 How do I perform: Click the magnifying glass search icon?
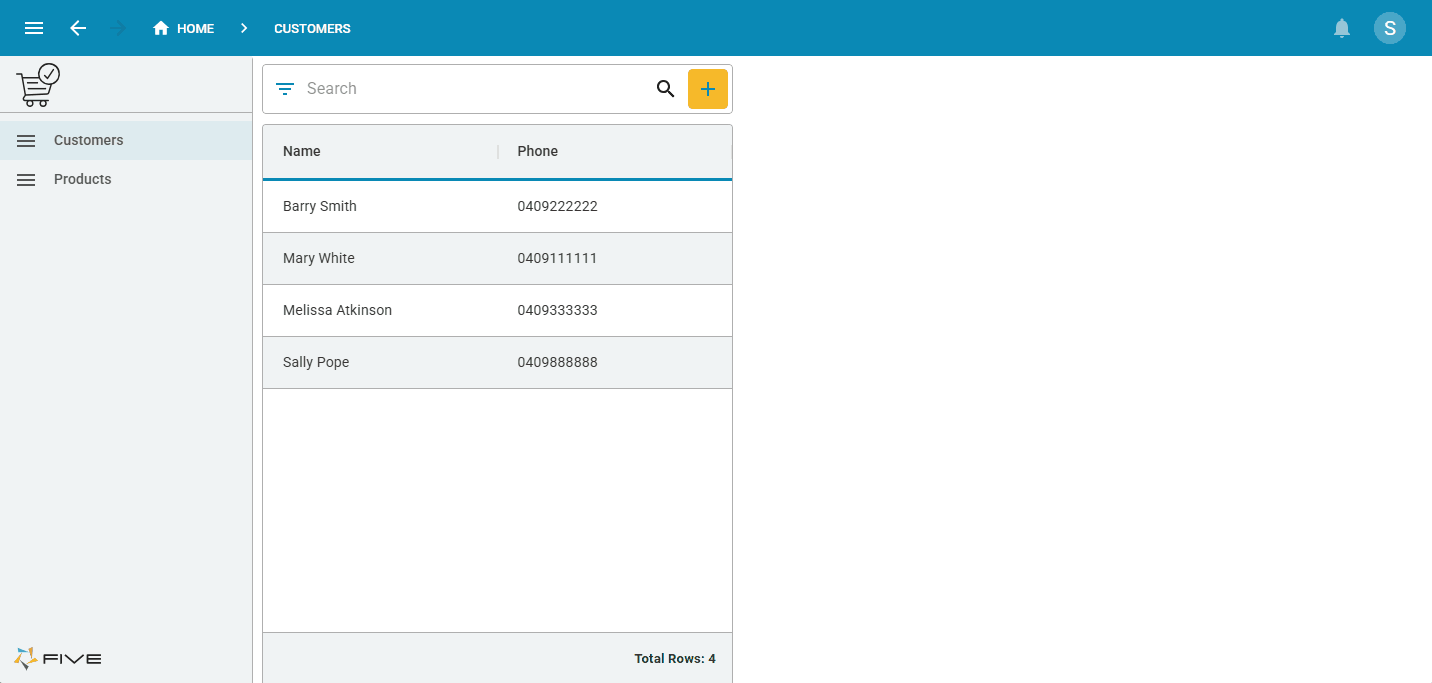[665, 89]
